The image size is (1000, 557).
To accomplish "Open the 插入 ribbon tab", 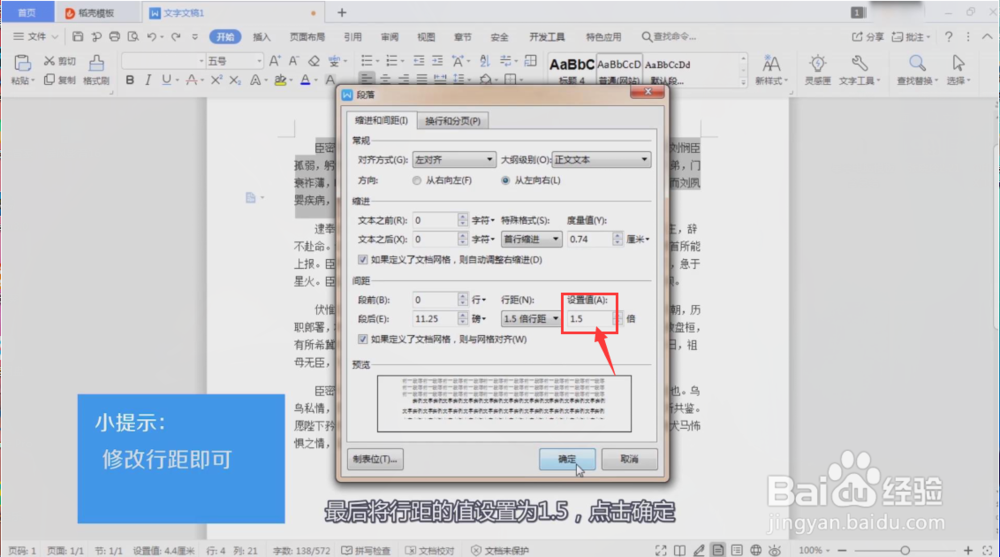I will (261, 37).
